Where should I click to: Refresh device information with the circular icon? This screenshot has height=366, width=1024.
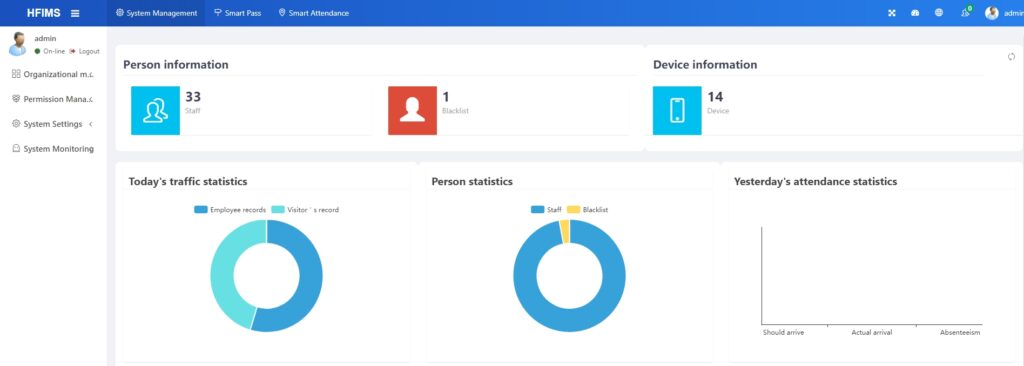pos(1012,57)
